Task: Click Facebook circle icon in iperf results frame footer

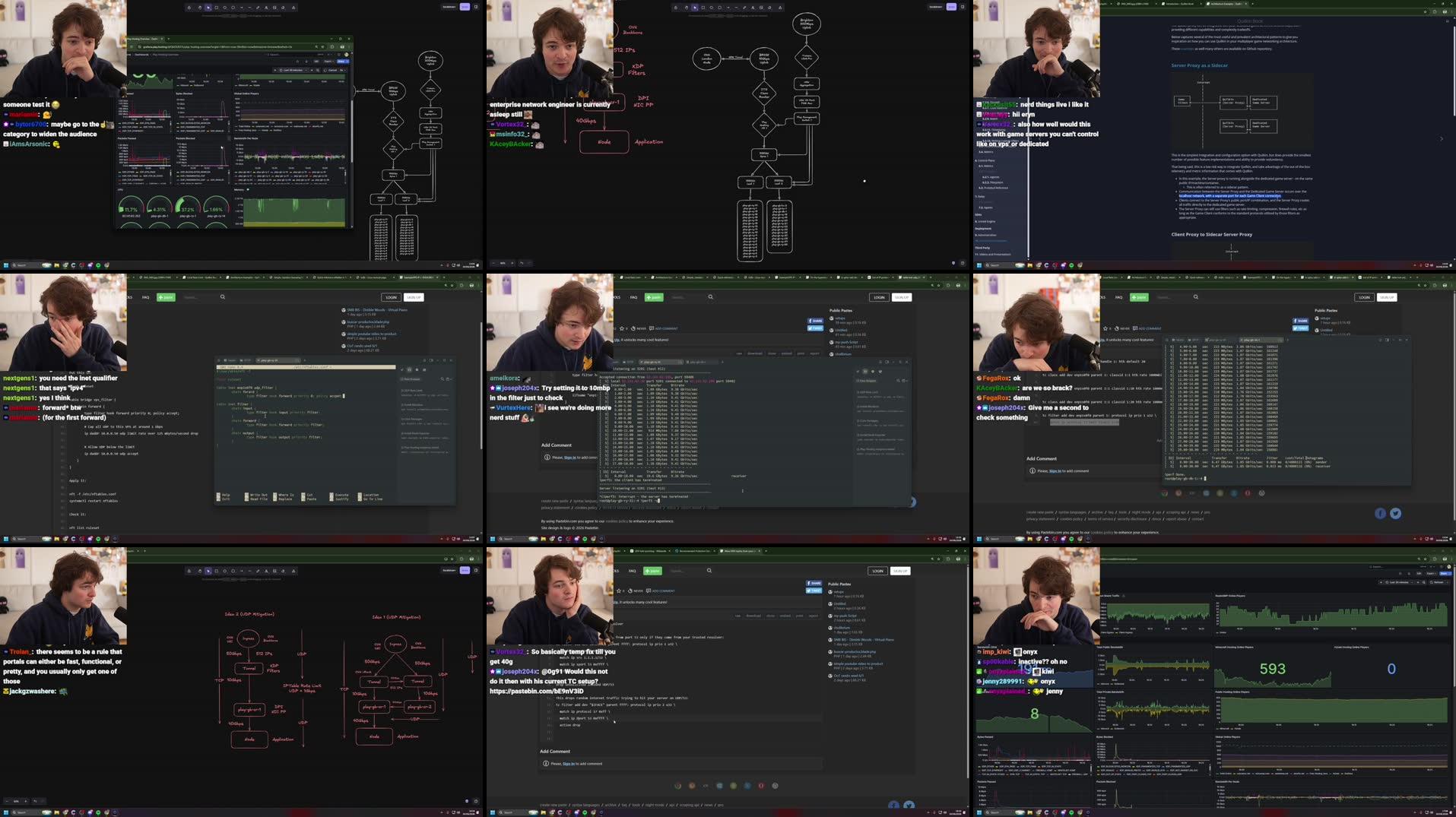Action: point(1381,514)
